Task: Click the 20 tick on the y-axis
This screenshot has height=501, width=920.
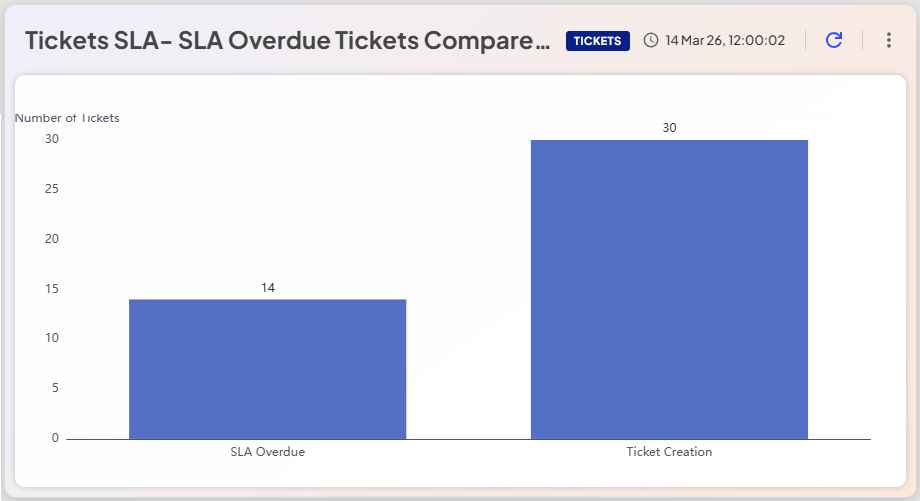Action: click(52, 239)
